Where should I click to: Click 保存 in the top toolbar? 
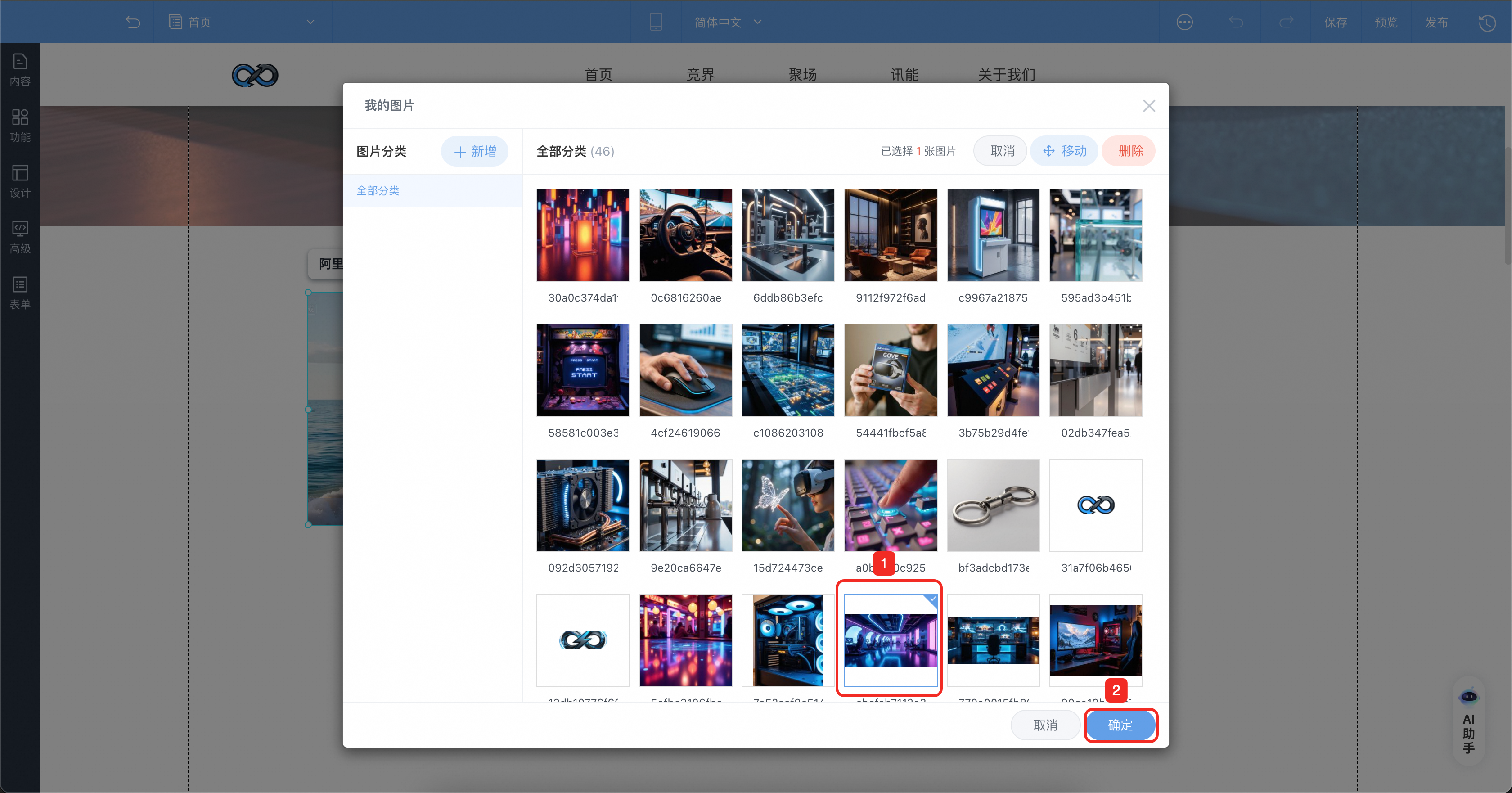pos(1335,23)
